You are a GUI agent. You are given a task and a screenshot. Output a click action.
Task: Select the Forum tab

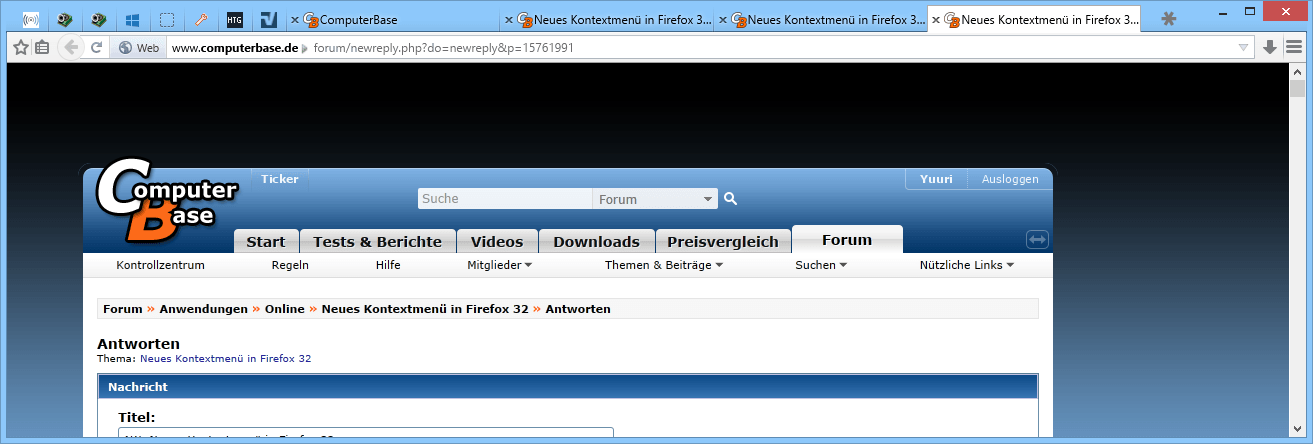847,240
